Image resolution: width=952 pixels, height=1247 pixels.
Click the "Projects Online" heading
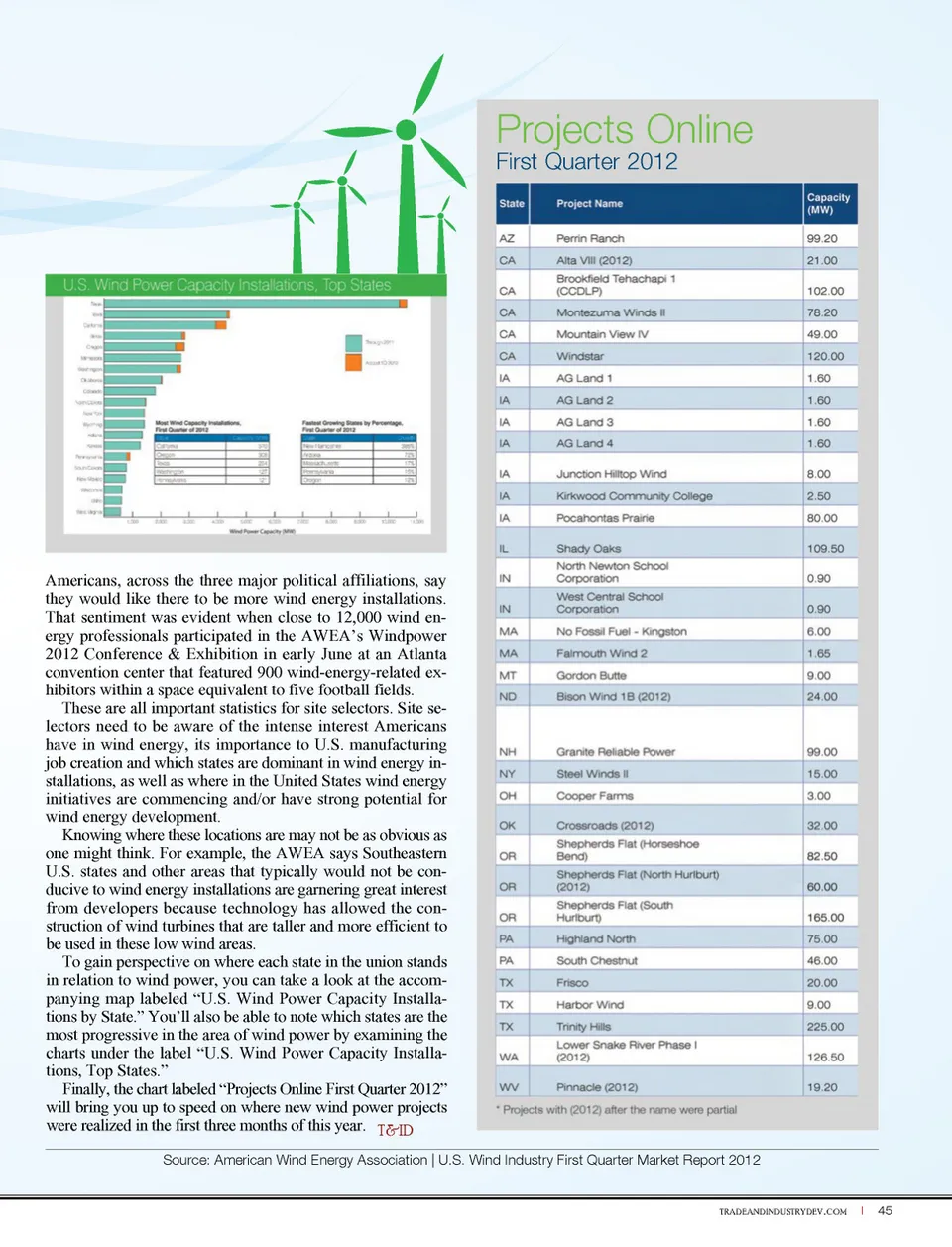[x=624, y=130]
